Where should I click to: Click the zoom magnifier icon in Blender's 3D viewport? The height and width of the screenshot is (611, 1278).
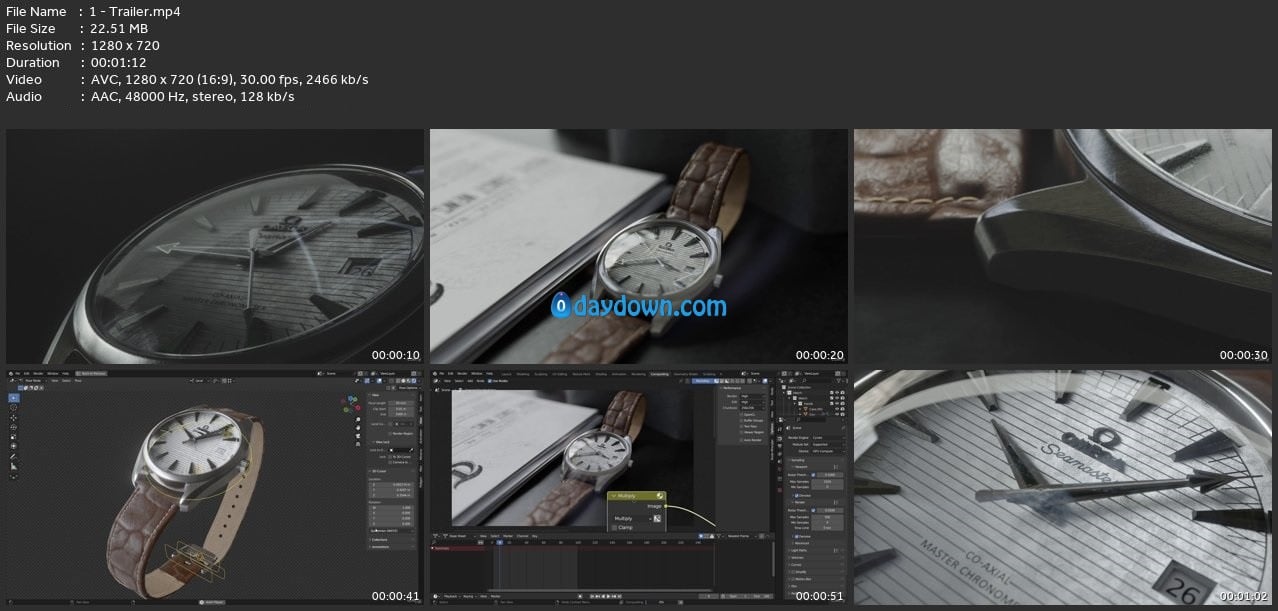click(358, 421)
